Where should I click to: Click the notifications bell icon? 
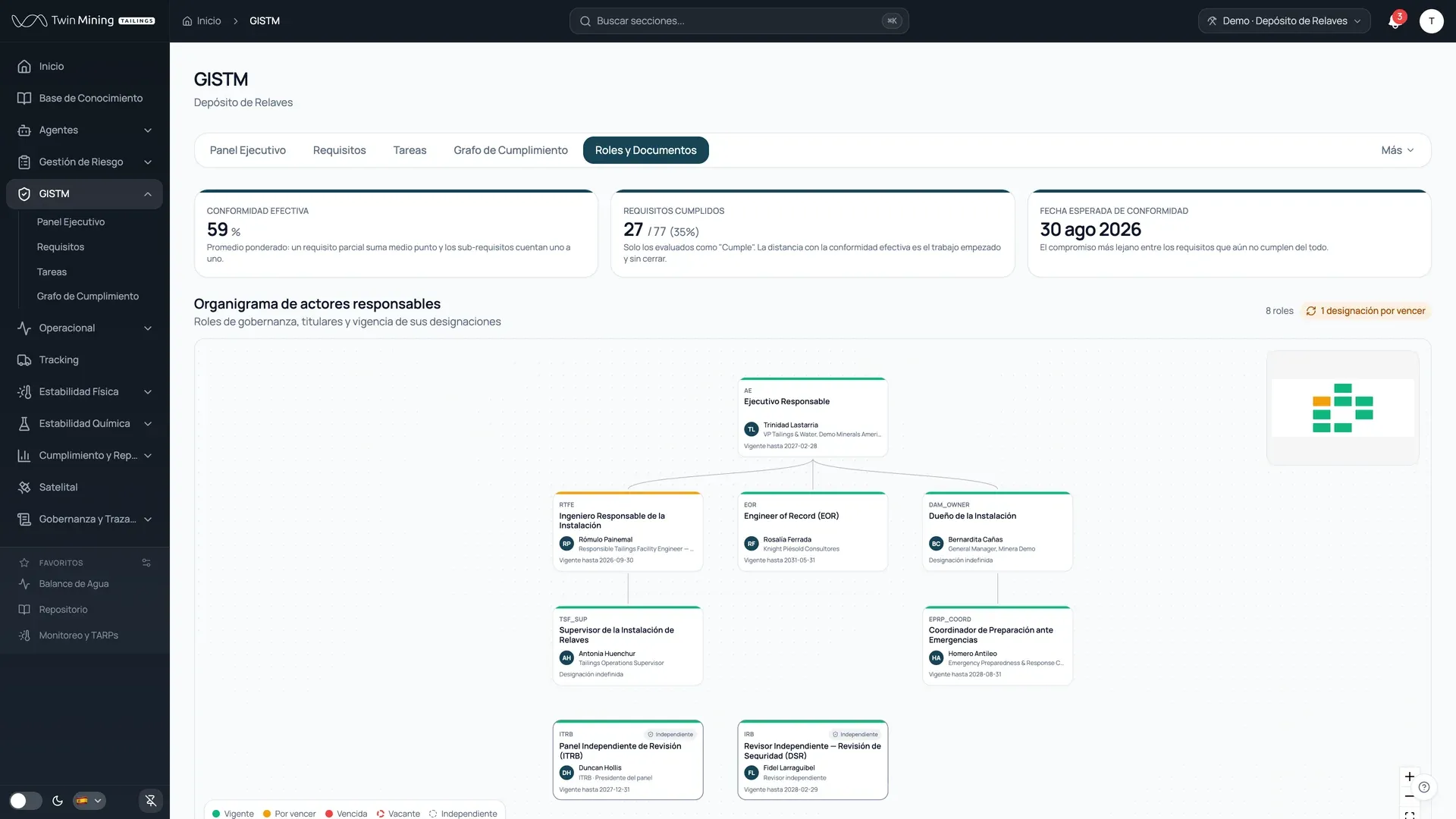click(x=1394, y=21)
